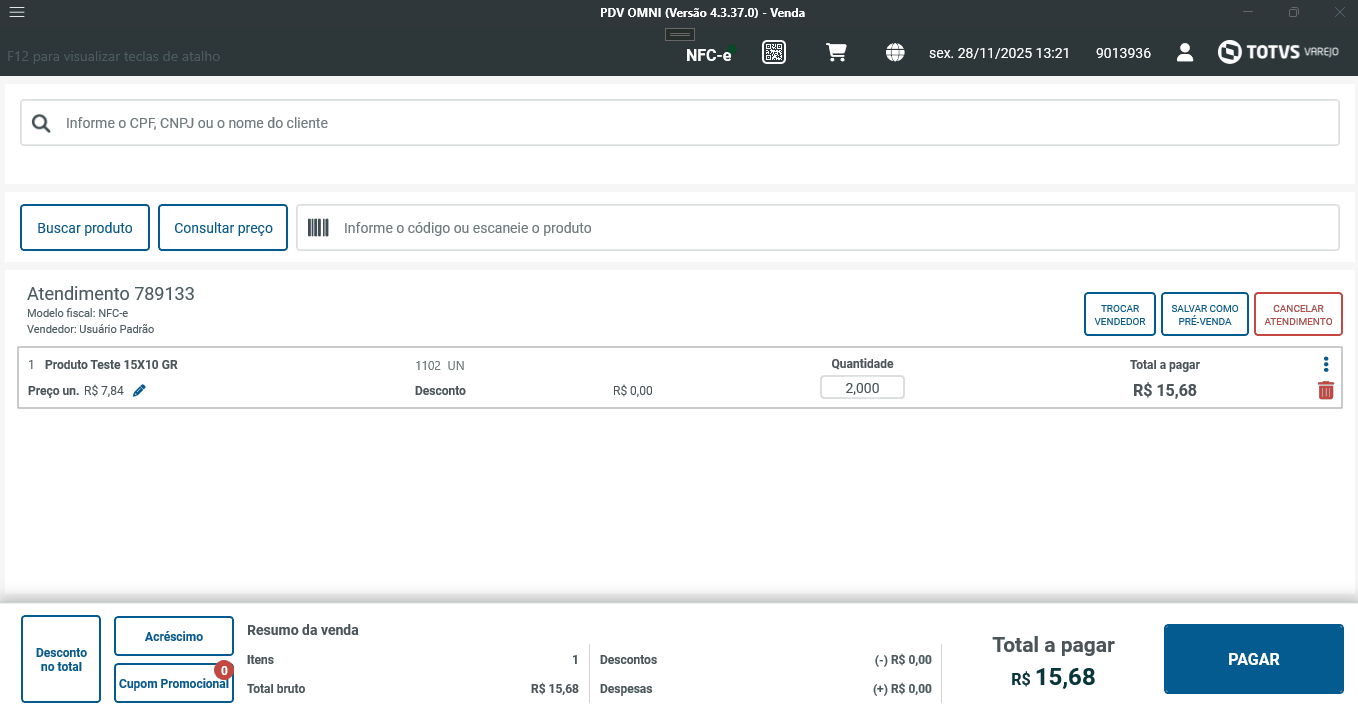Open the user profile icon
The image size is (1358, 714).
click(x=1185, y=53)
